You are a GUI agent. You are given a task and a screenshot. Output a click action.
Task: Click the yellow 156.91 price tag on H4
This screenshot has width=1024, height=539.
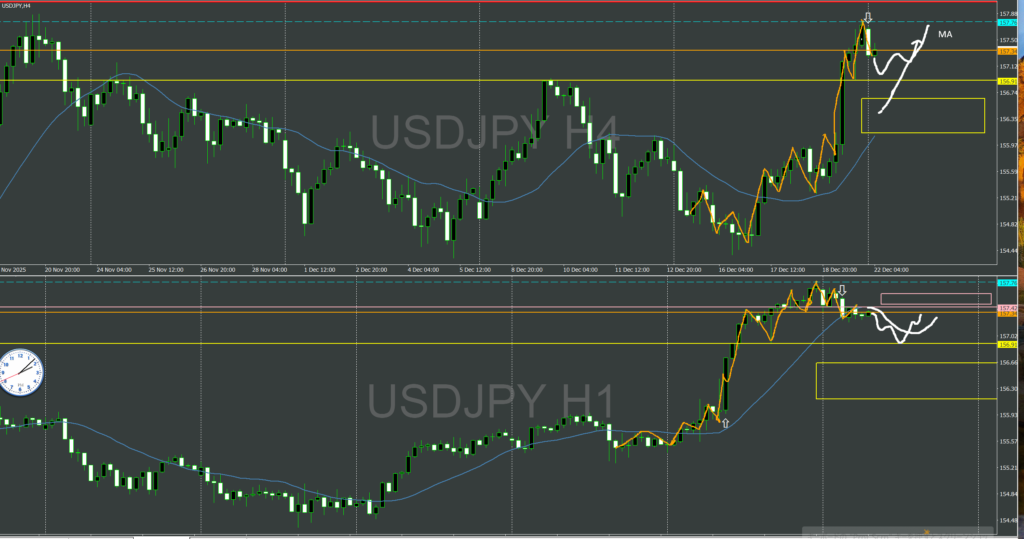click(x=1009, y=81)
